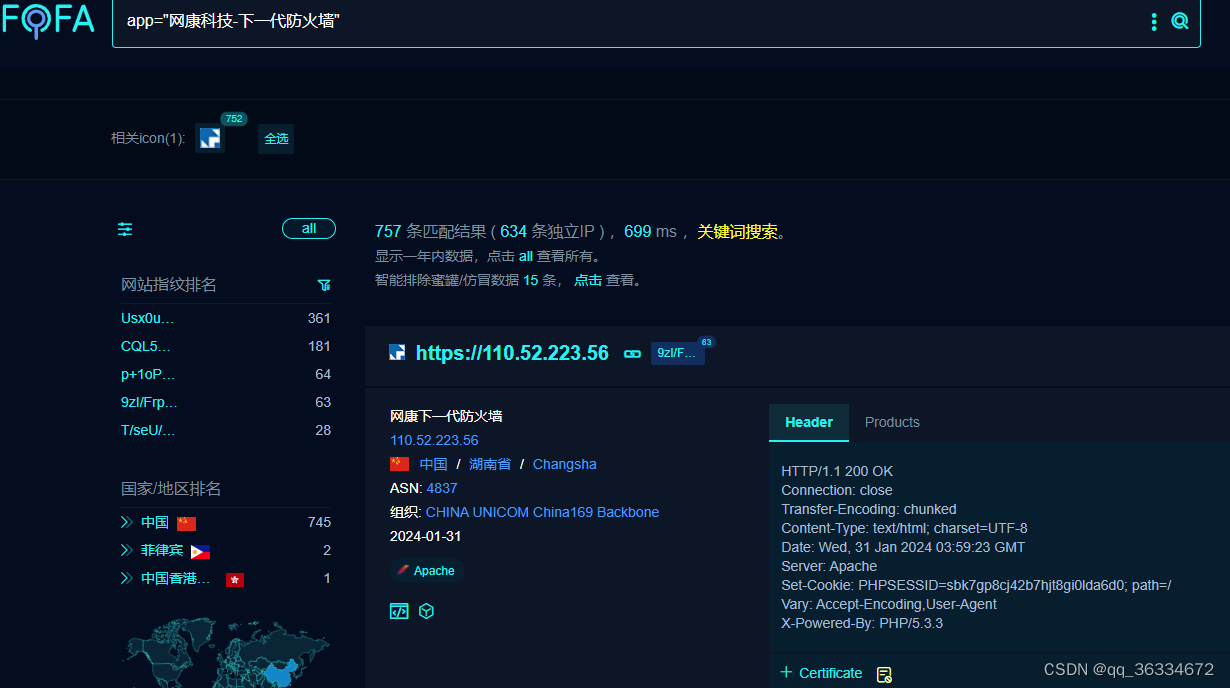Click the Hong Kong flag icon
This screenshot has width=1230, height=688.
coord(235,579)
